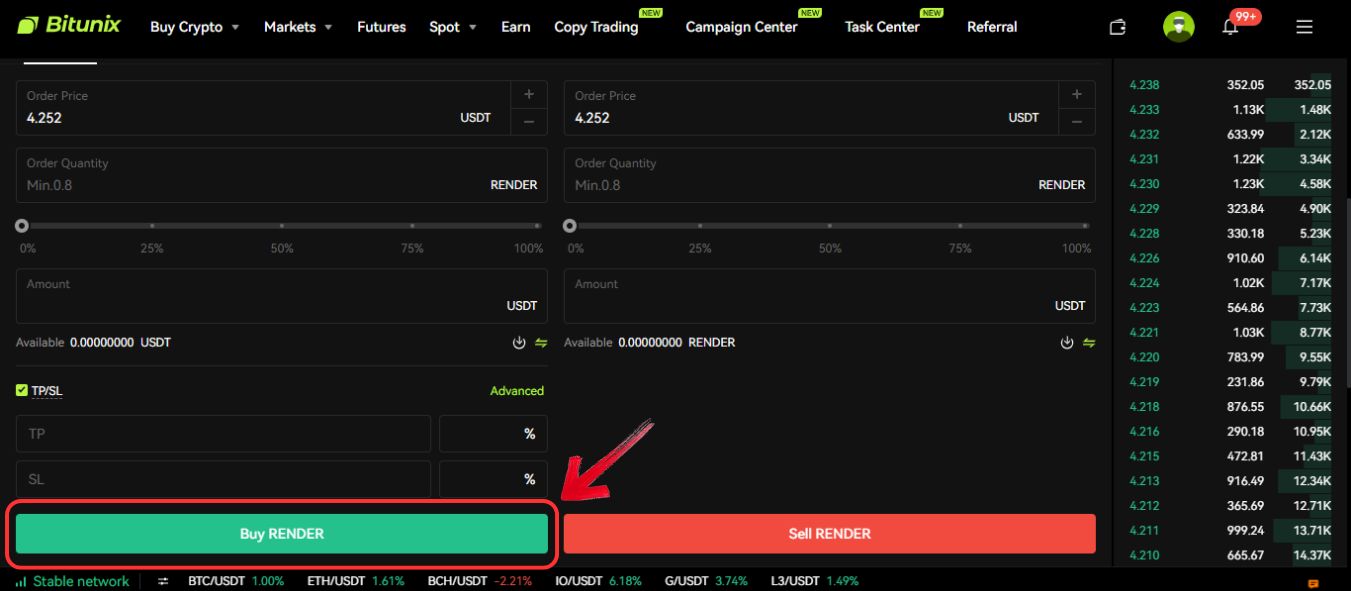The height and width of the screenshot is (591, 1351).
Task: Open the Campaign Center
Action: (741, 27)
